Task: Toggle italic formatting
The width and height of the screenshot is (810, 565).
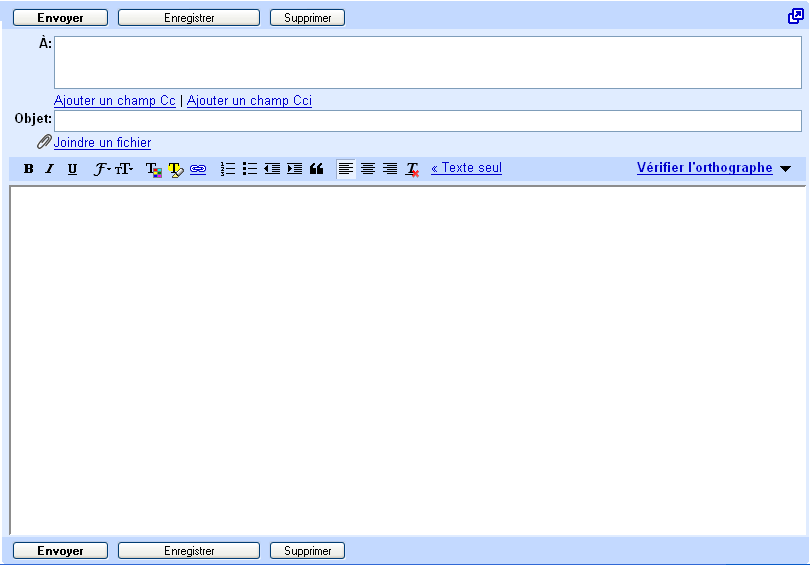Action: coord(50,168)
